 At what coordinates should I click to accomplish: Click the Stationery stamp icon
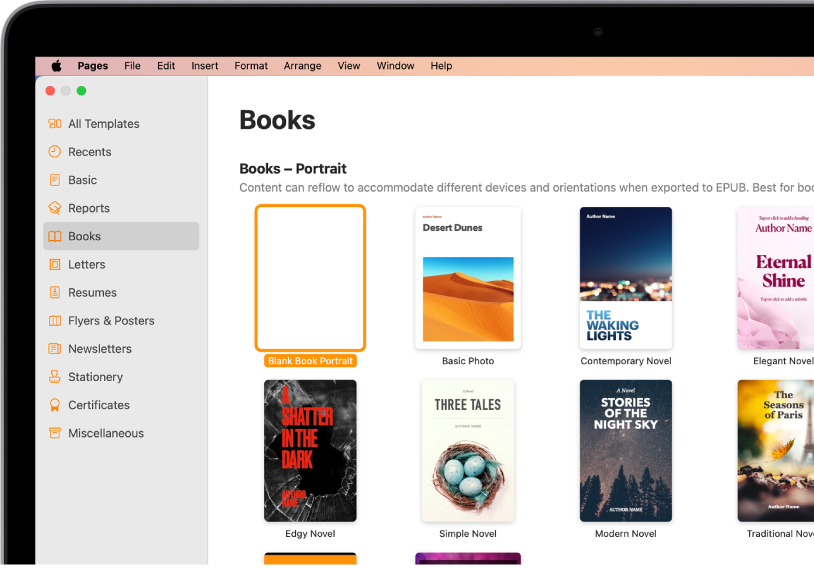[x=55, y=377]
